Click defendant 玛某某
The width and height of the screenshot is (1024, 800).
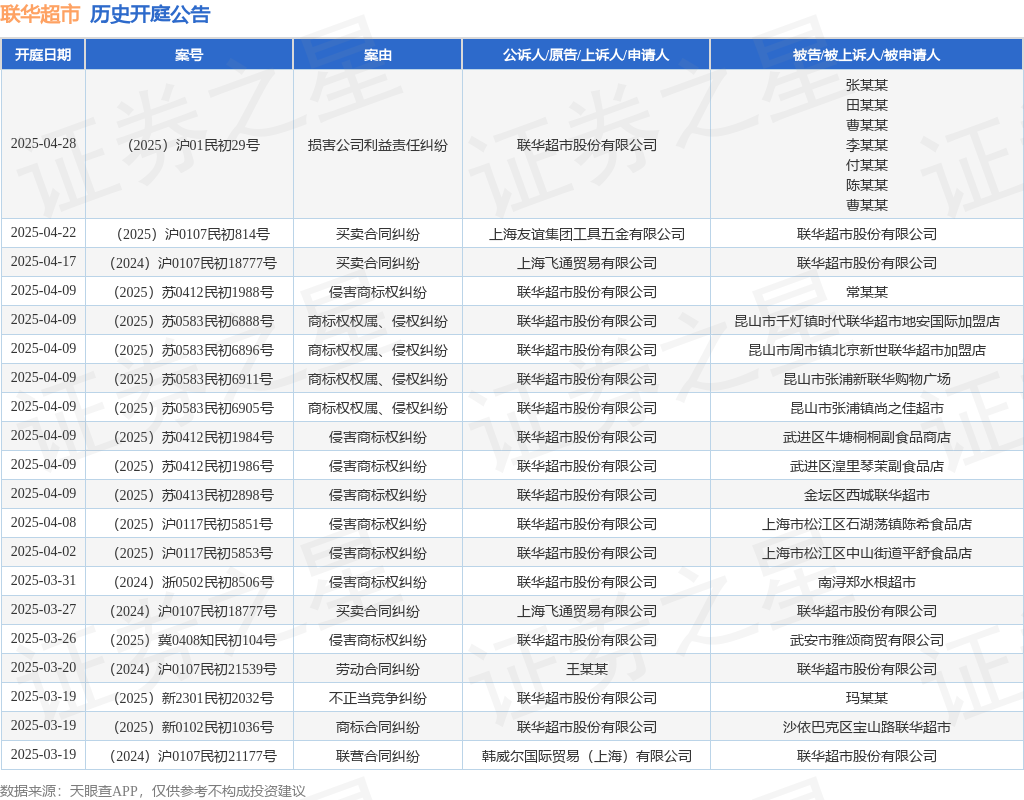(x=867, y=698)
